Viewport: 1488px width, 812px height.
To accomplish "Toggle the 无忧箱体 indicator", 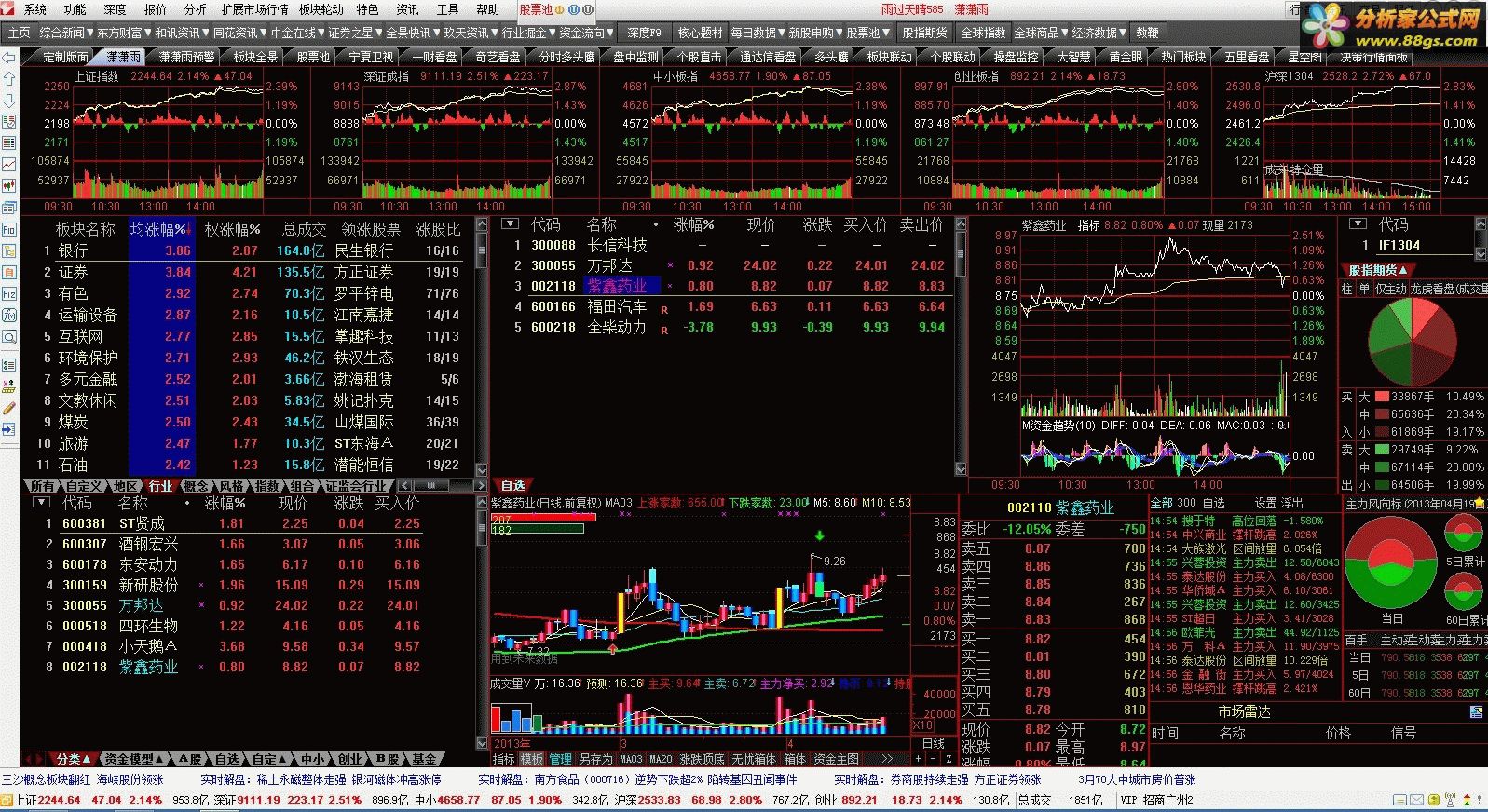I will (x=754, y=759).
